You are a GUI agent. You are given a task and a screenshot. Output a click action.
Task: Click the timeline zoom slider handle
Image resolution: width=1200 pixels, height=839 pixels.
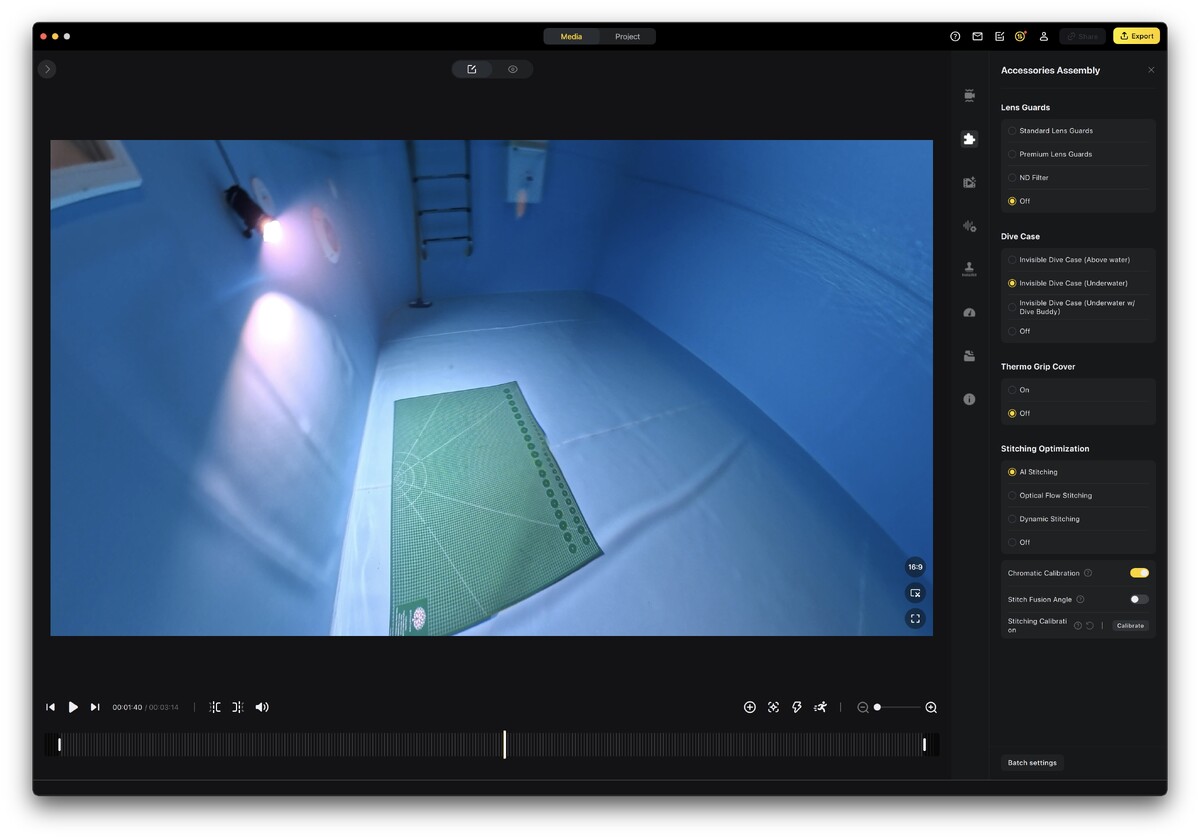(x=877, y=707)
